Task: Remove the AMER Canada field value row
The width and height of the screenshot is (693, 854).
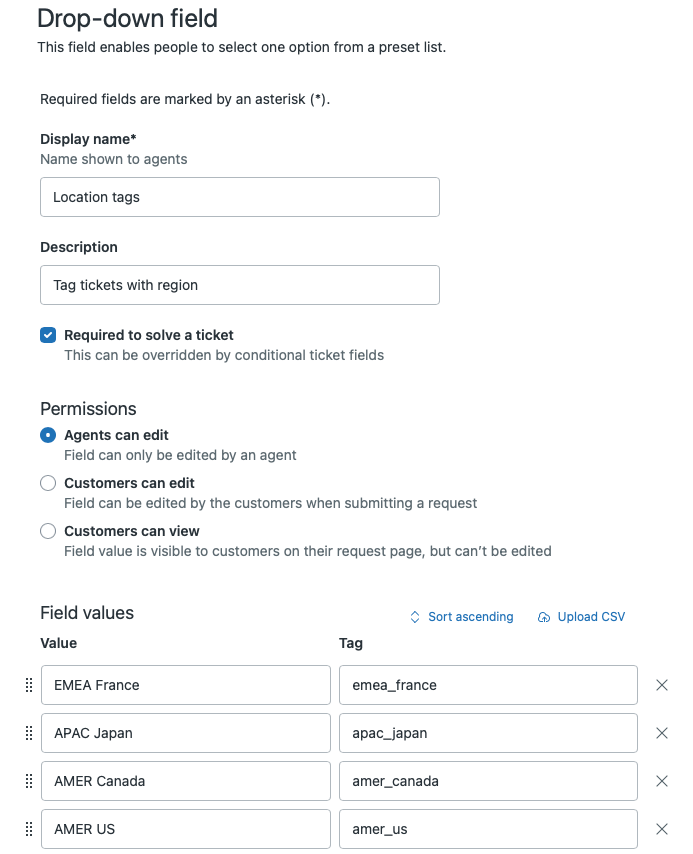Action: pyautogui.click(x=661, y=781)
